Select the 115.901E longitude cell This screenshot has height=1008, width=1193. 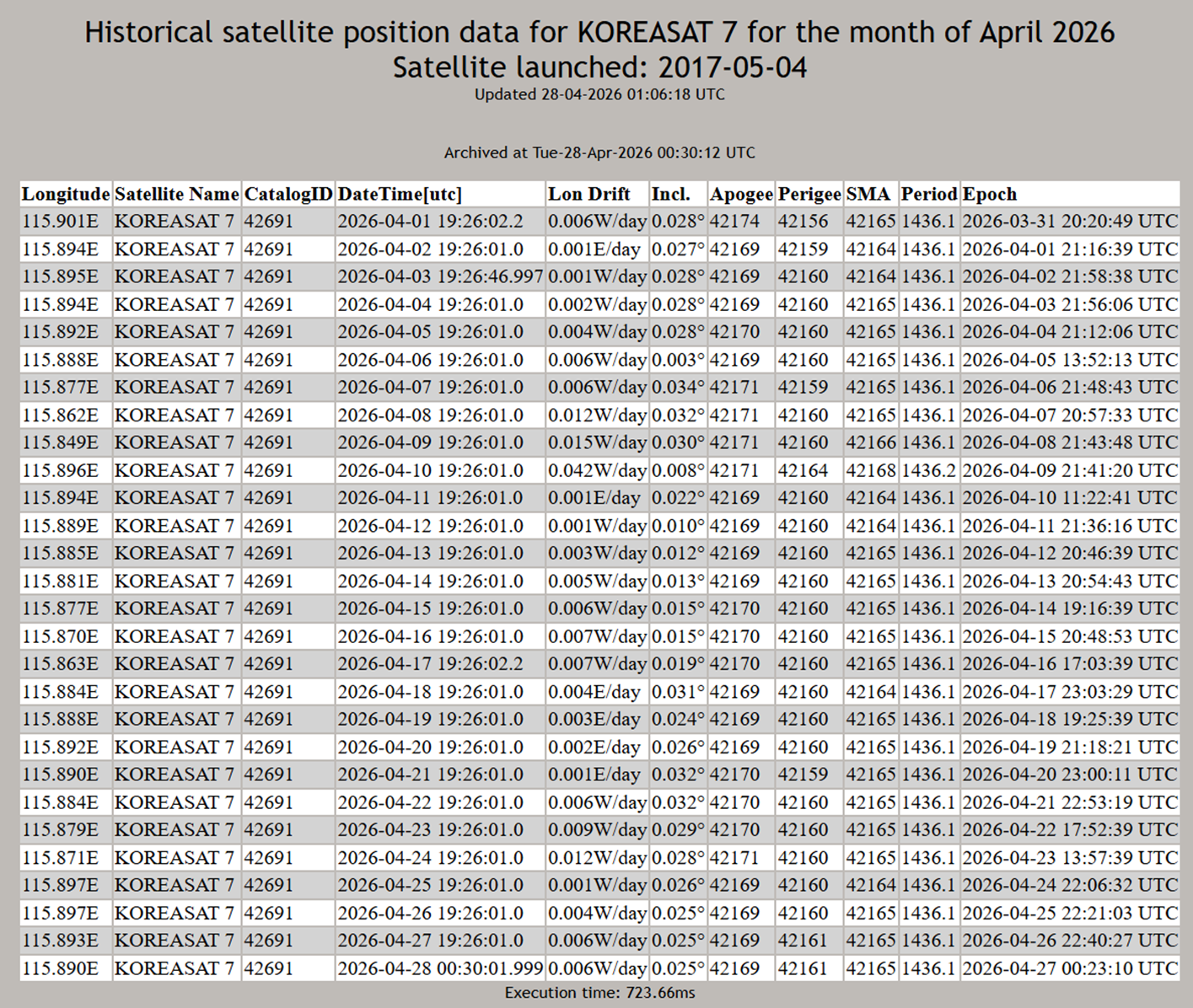(60, 222)
